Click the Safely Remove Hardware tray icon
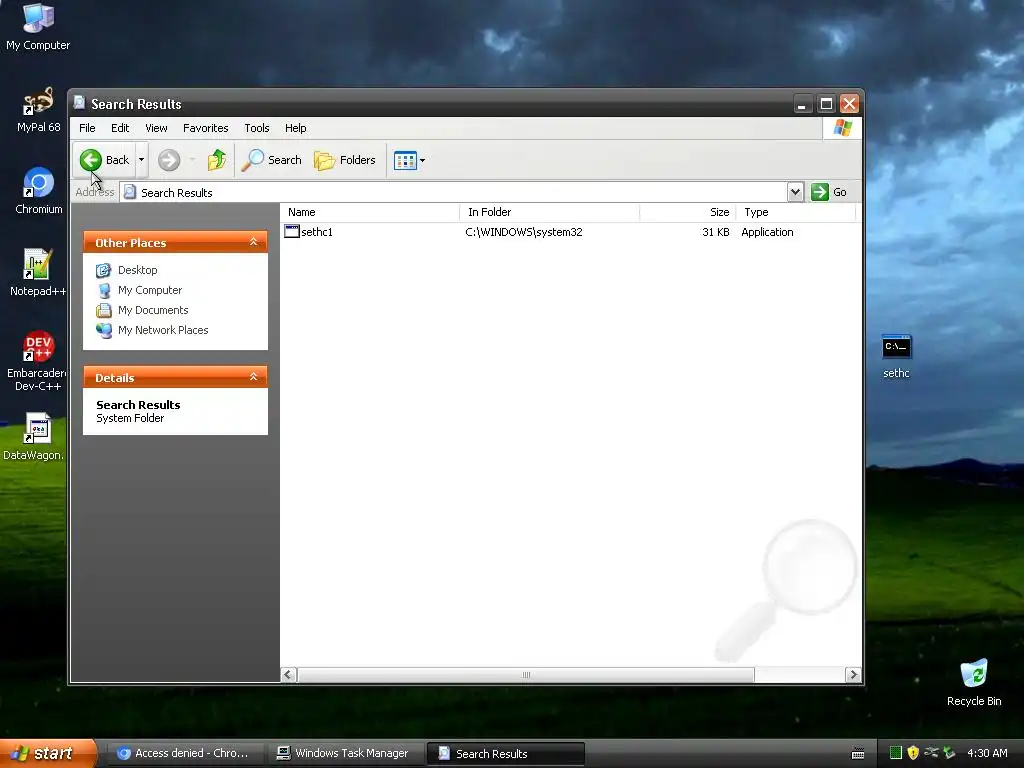This screenshot has height=768, width=1024. point(949,753)
